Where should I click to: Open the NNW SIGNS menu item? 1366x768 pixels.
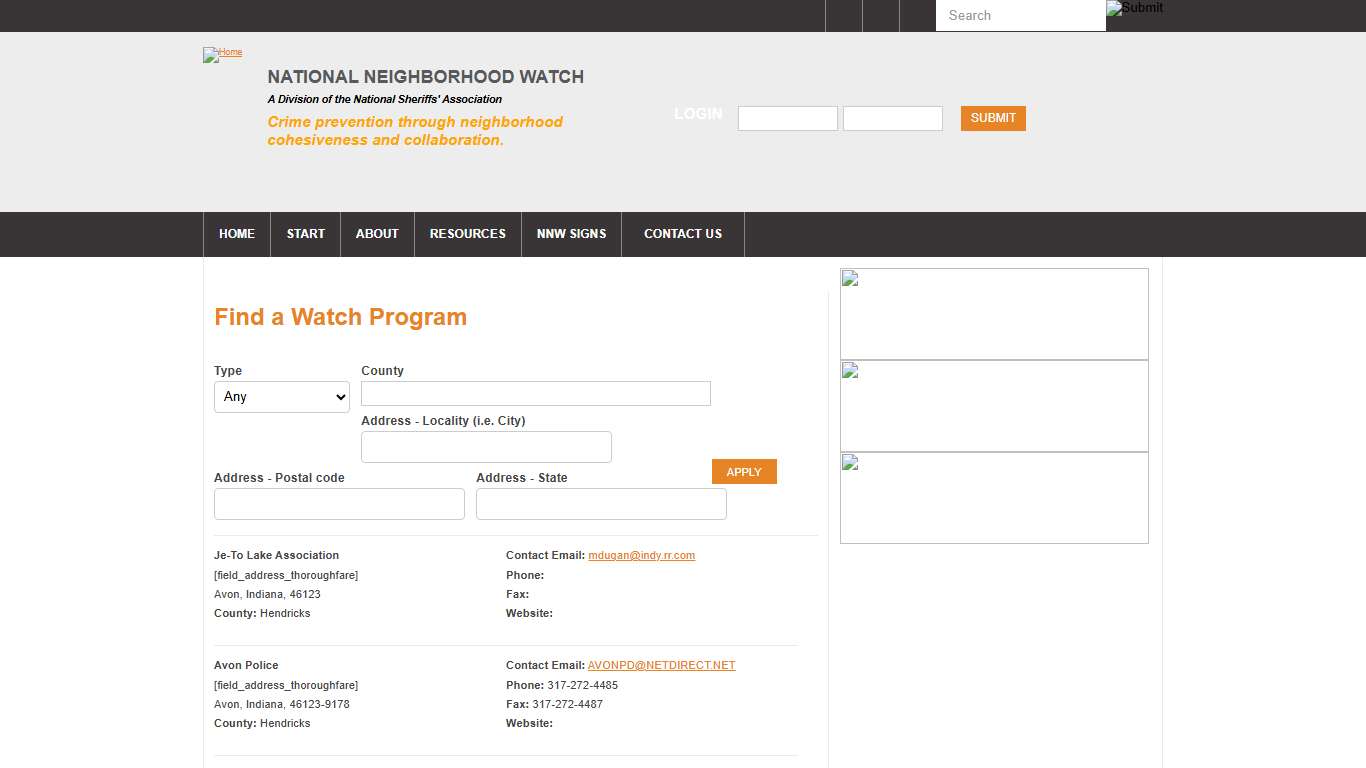571,234
